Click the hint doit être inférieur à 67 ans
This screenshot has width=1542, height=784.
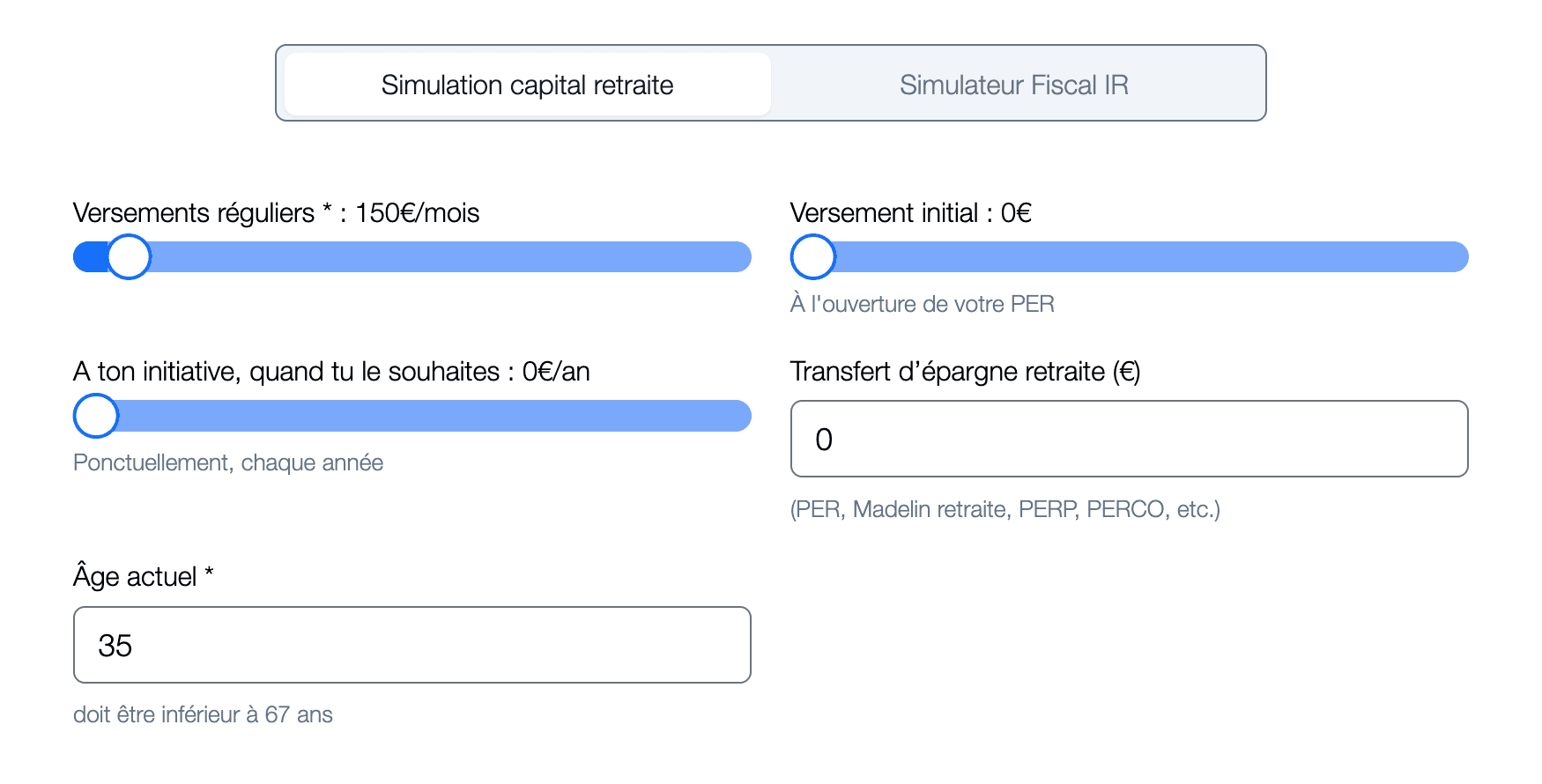point(203,714)
